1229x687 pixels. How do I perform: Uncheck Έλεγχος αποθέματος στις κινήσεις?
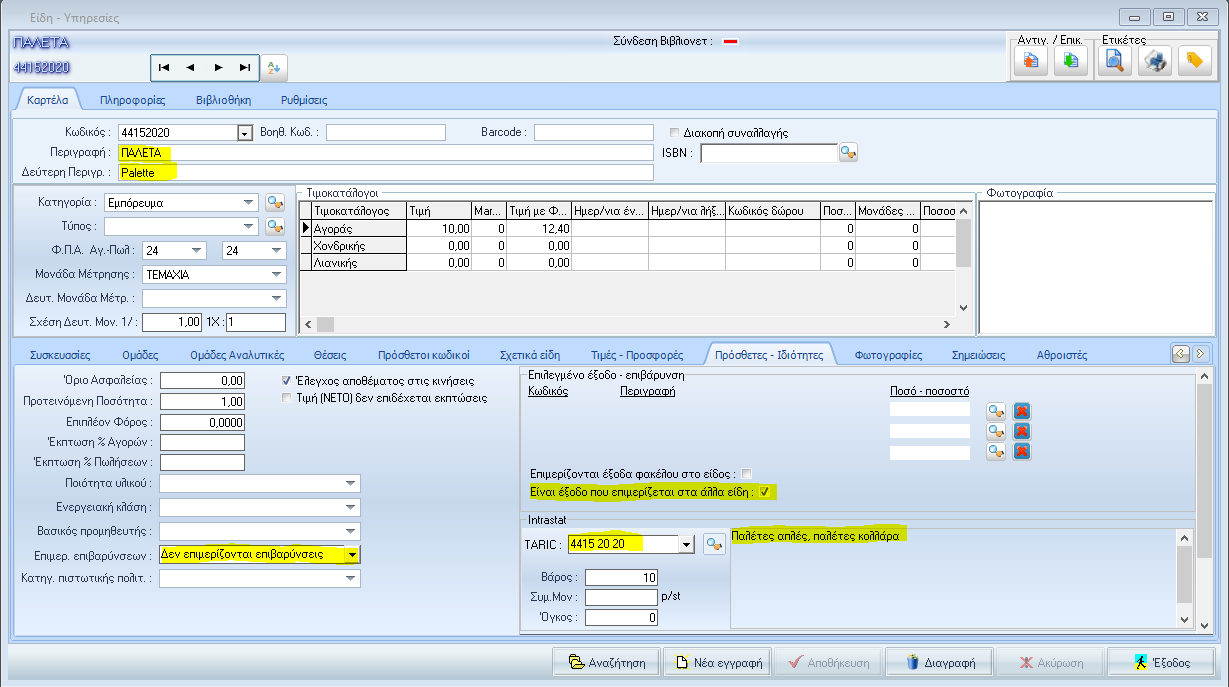(x=288, y=380)
